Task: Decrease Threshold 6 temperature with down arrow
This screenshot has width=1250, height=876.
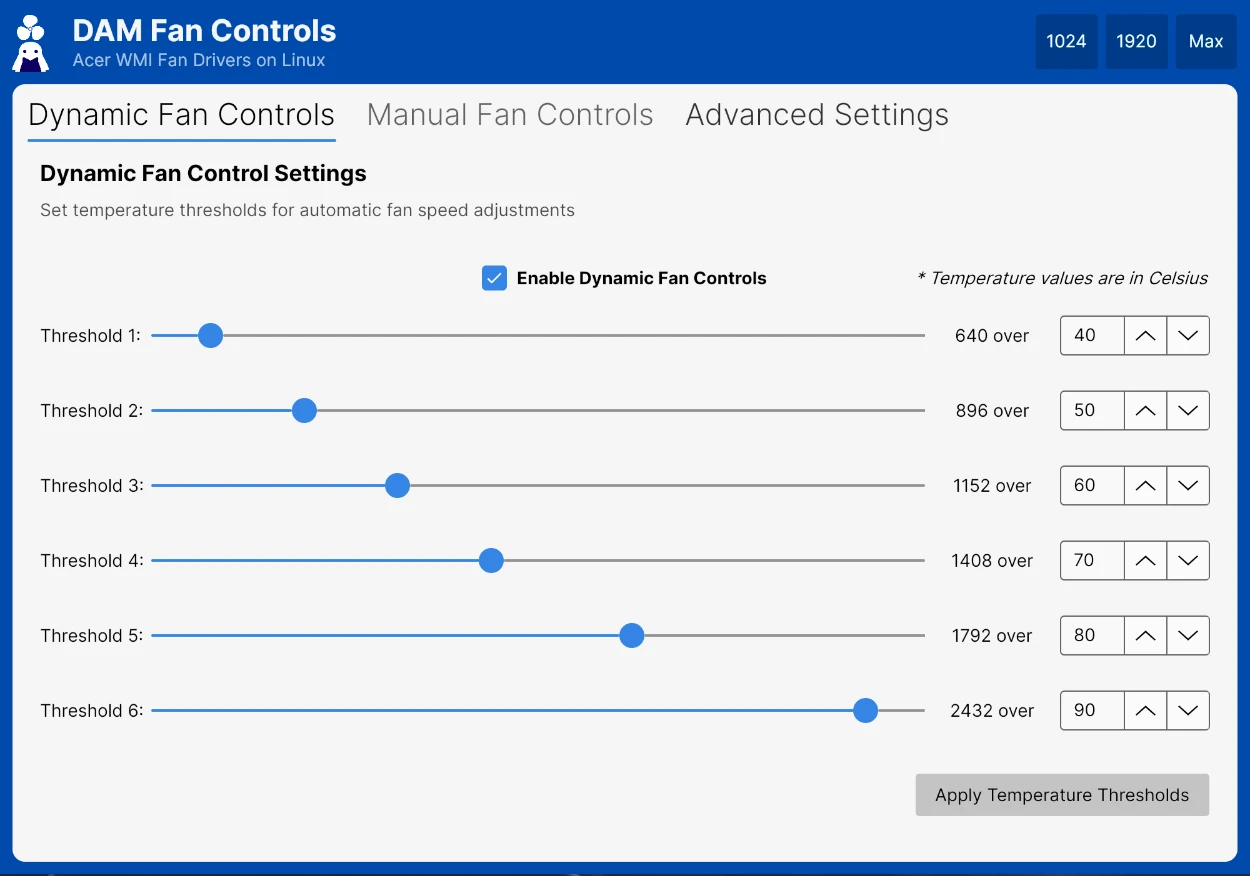Action: (1188, 711)
